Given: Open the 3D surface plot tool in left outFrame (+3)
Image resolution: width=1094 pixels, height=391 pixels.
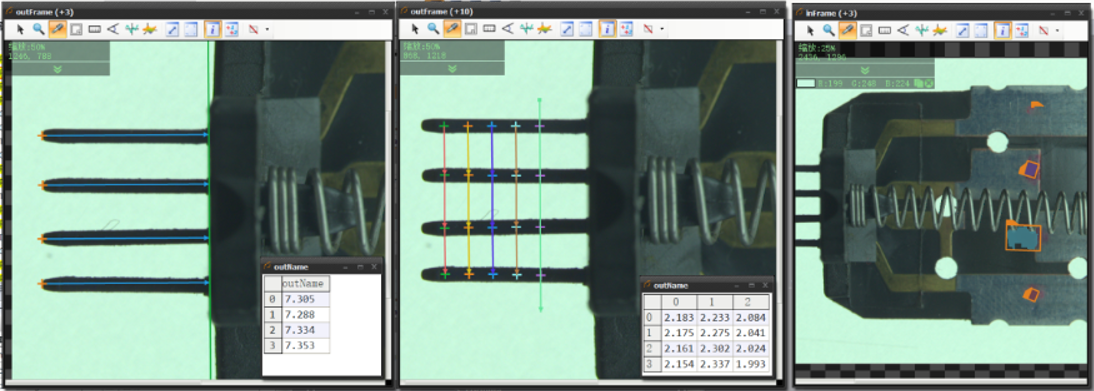Looking at the screenshot, I should tap(149, 29).
